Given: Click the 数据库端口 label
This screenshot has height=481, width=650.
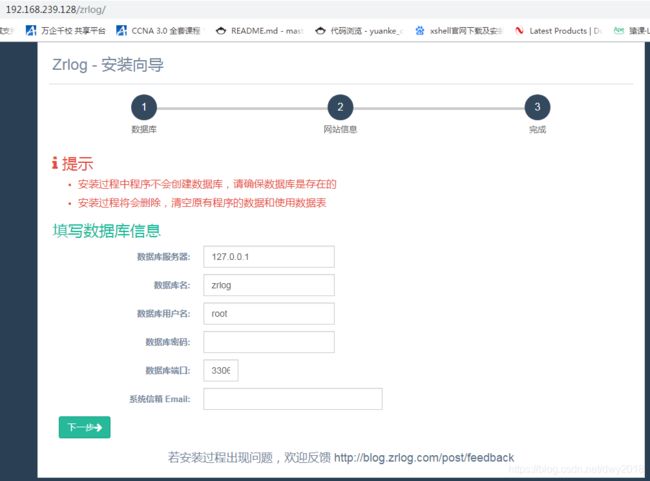Looking at the screenshot, I should (167, 370).
